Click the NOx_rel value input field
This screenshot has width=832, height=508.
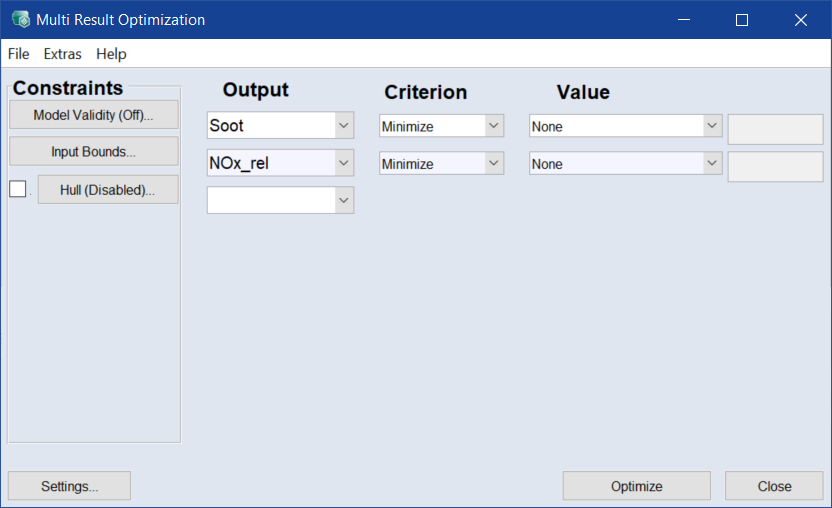[x=775, y=166]
